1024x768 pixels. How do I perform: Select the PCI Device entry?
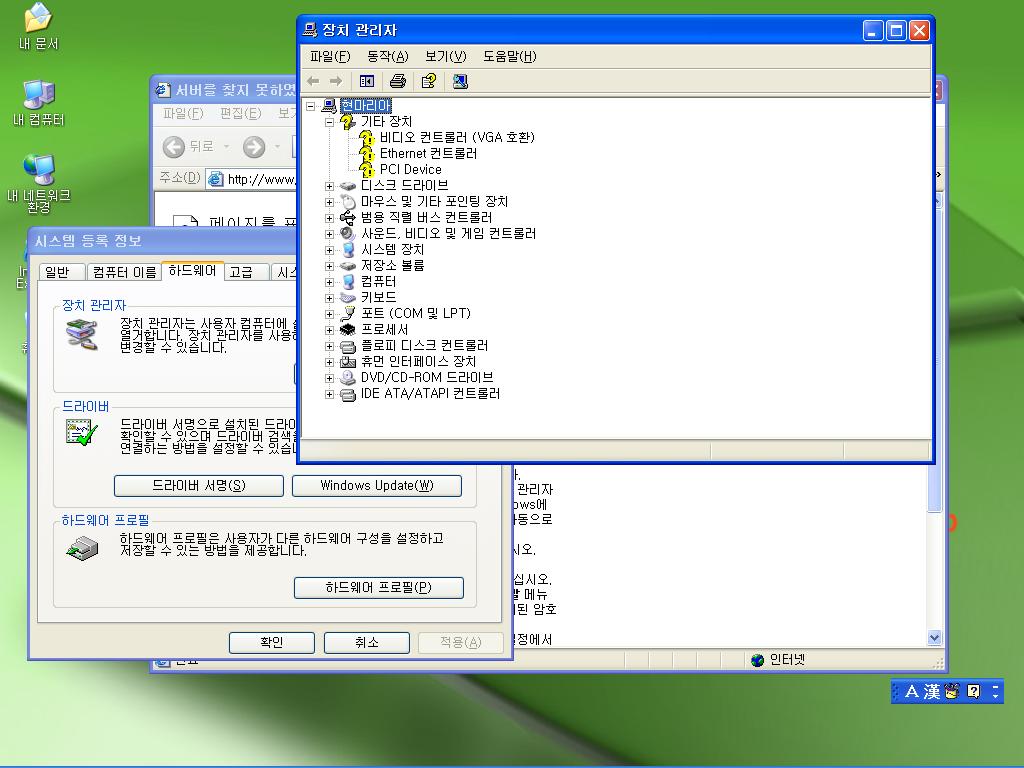tap(410, 169)
